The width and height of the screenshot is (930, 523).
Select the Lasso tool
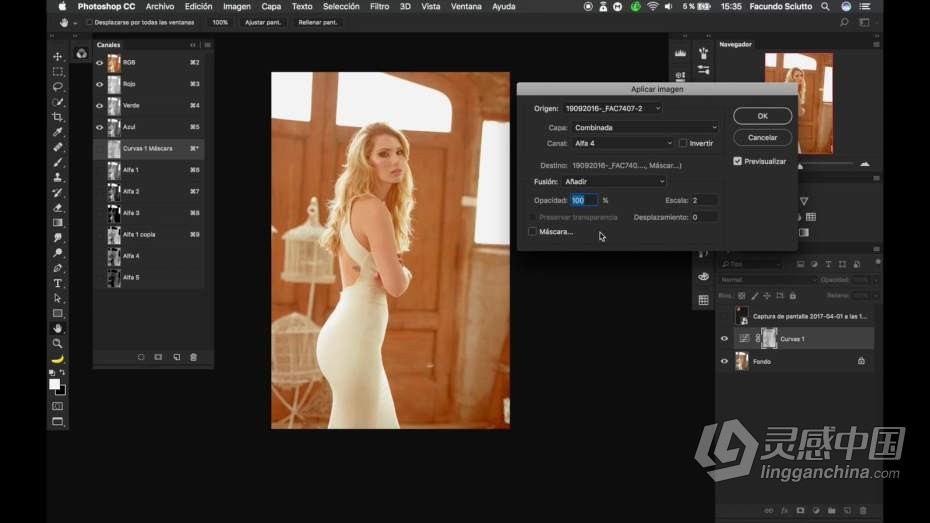pyautogui.click(x=58, y=87)
